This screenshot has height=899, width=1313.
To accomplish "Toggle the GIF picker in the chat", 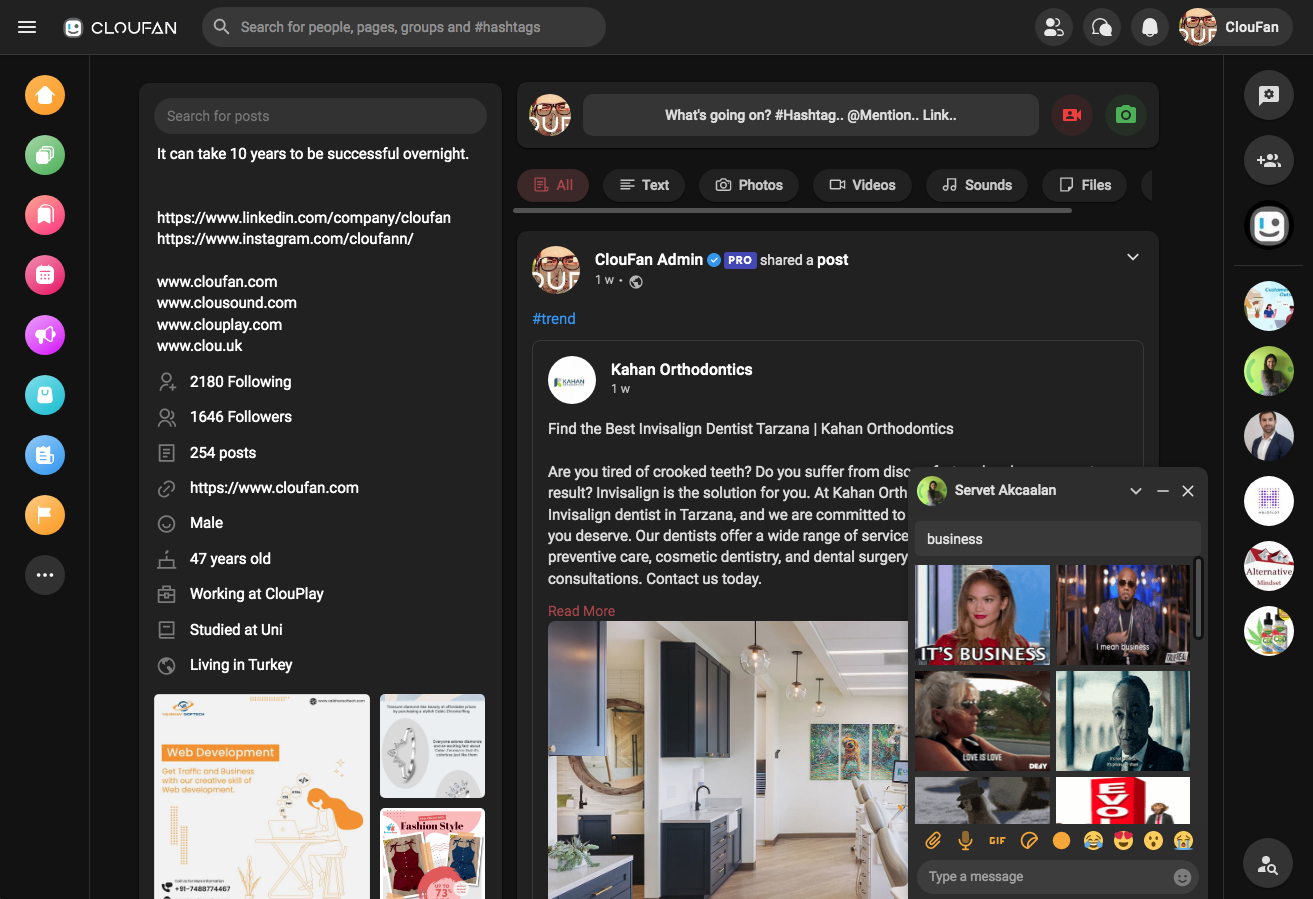I will (997, 841).
